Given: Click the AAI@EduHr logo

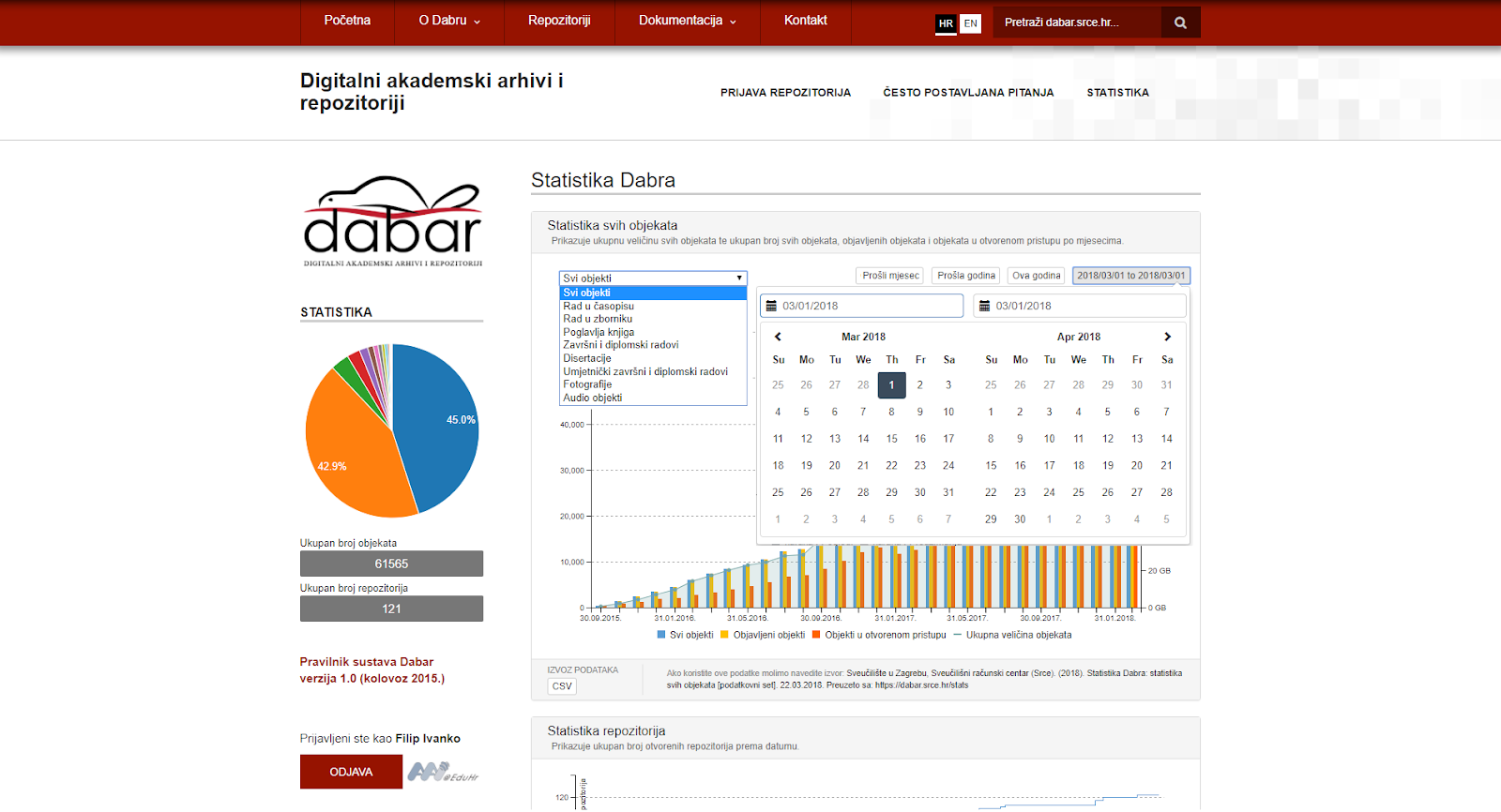Looking at the screenshot, I should pyautogui.click(x=443, y=772).
